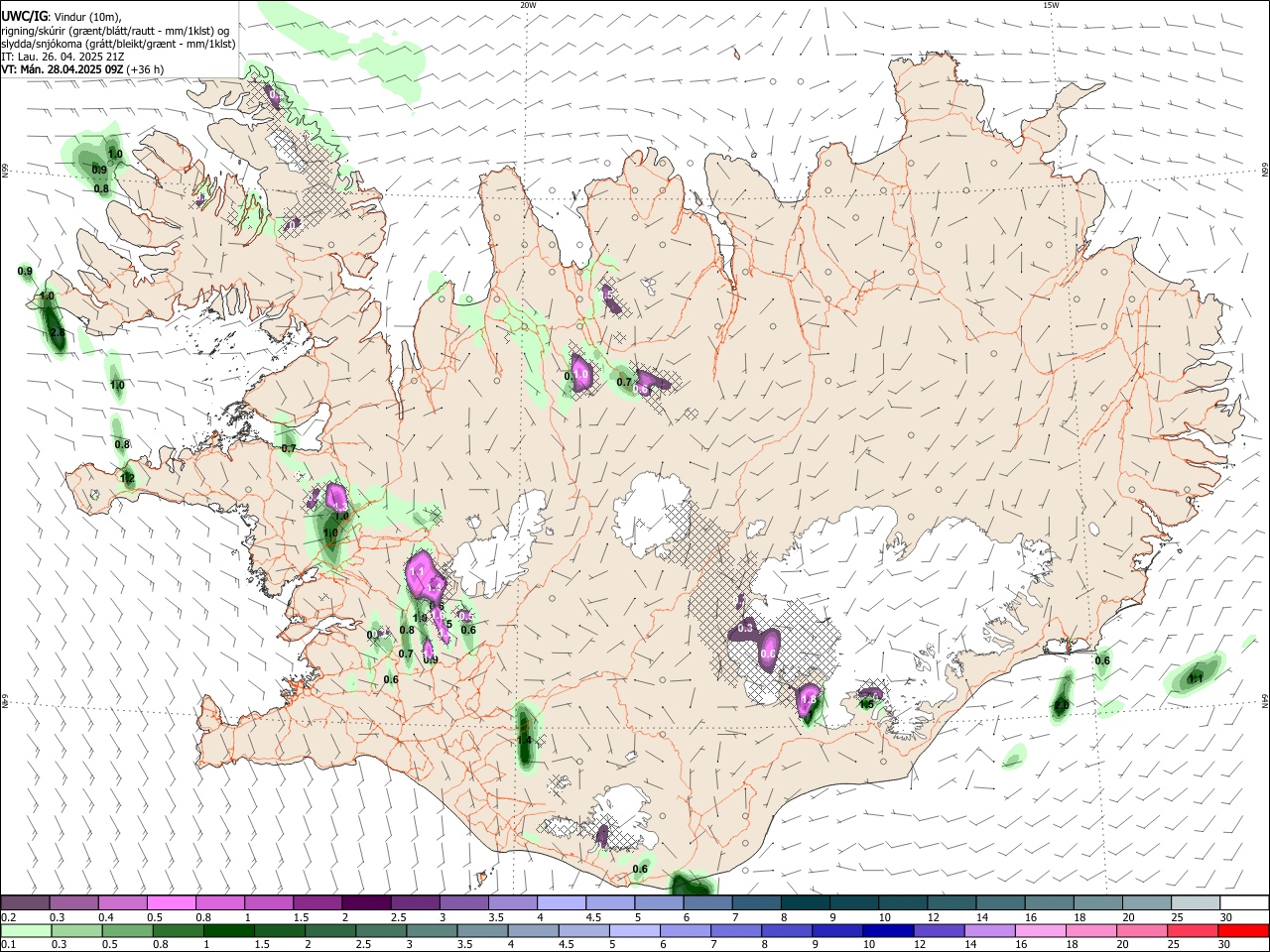
Task: Click the '(+36 h)' forecast offset text
Action: point(146,69)
